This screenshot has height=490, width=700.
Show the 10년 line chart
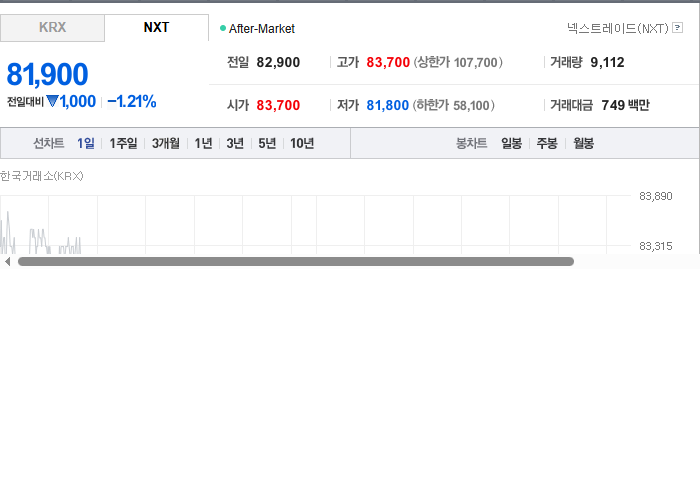point(302,143)
